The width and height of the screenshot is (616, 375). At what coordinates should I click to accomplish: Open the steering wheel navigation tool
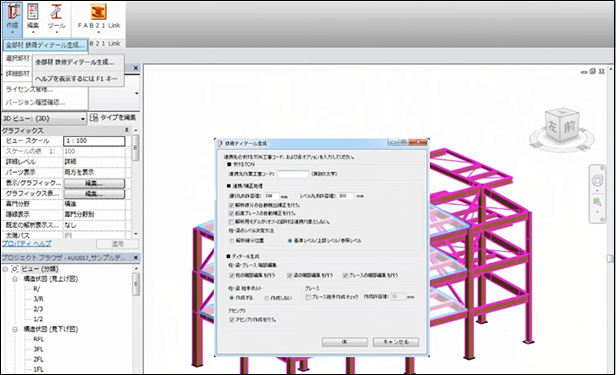pyautogui.click(x=597, y=180)
